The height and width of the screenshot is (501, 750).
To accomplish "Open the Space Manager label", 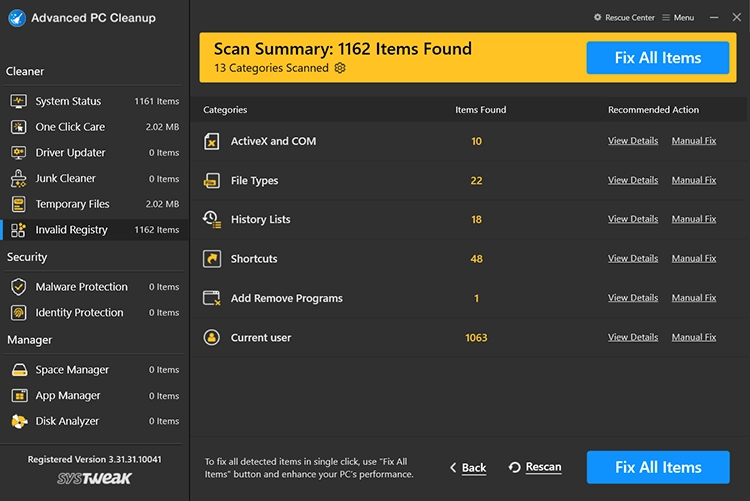I will pos(72,370).
